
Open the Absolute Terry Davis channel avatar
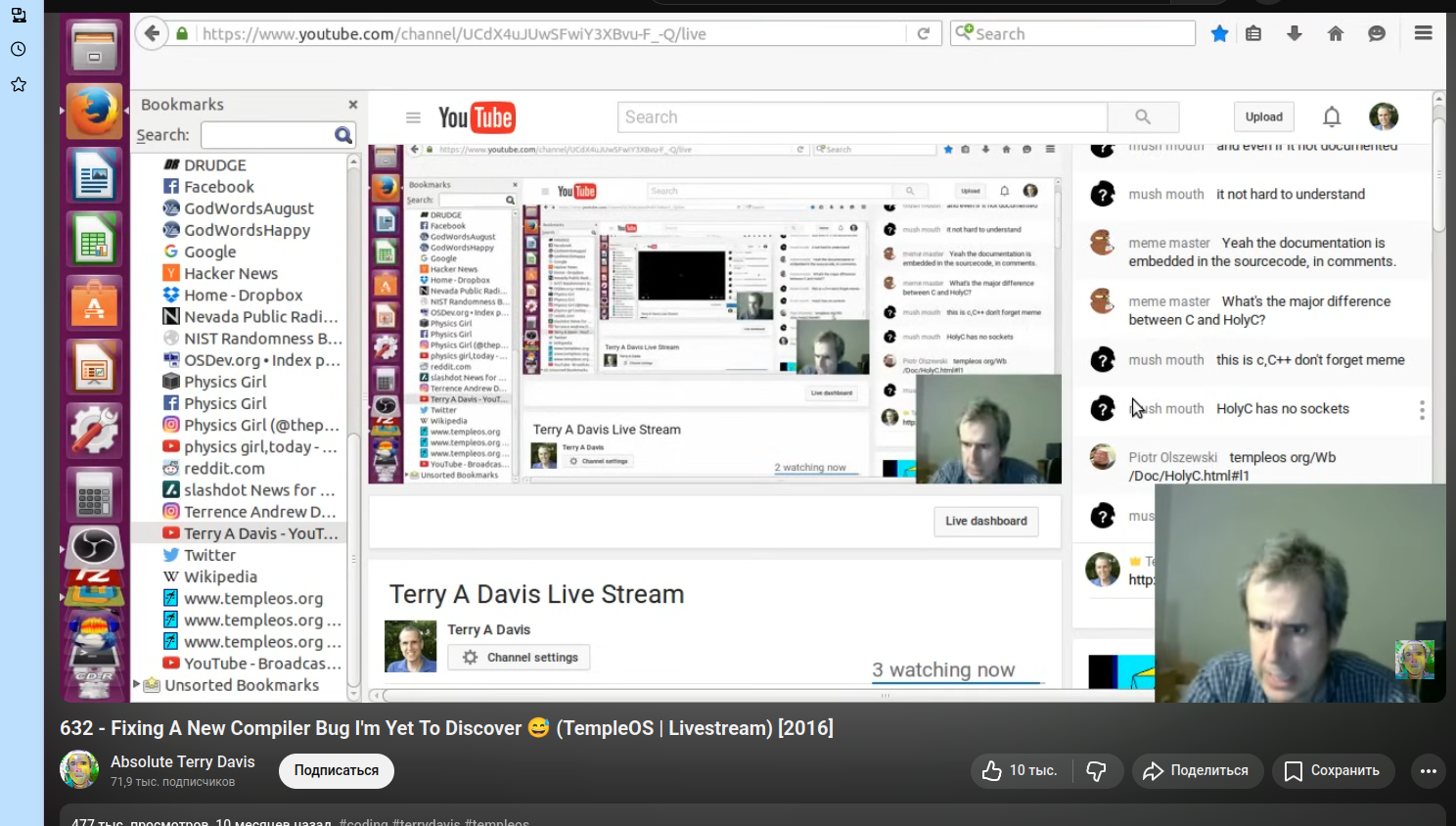pos(79,770)
